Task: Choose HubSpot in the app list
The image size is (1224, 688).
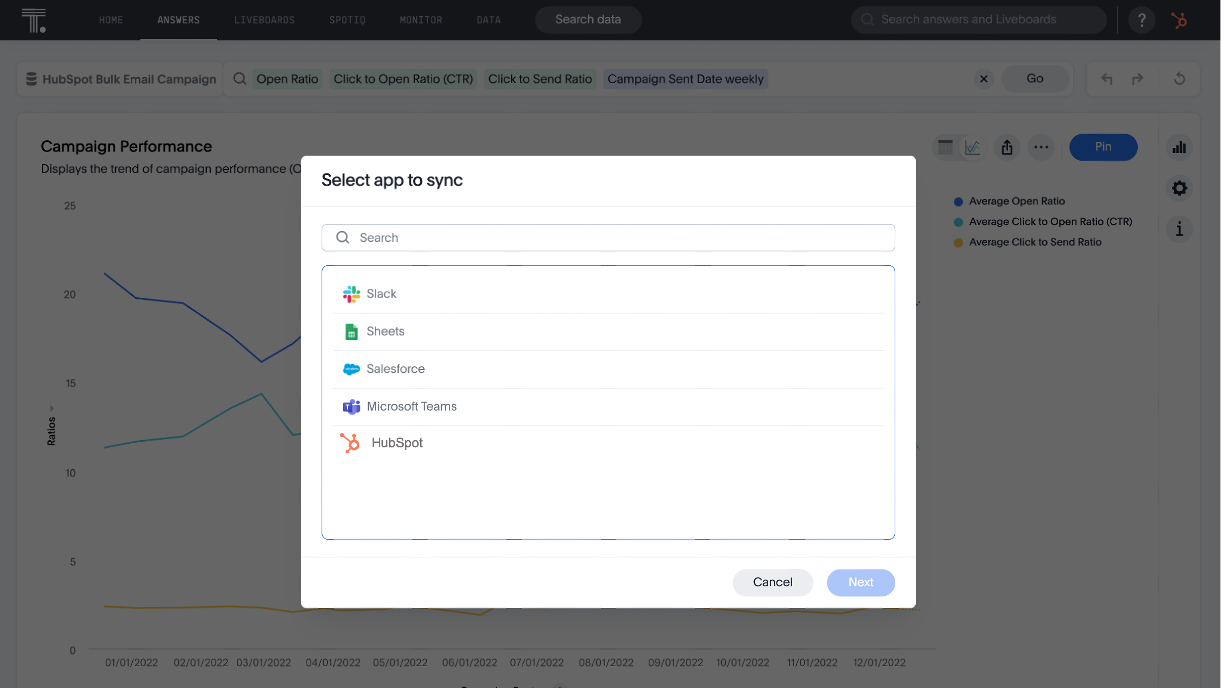Action: click(x=399, y=442)
